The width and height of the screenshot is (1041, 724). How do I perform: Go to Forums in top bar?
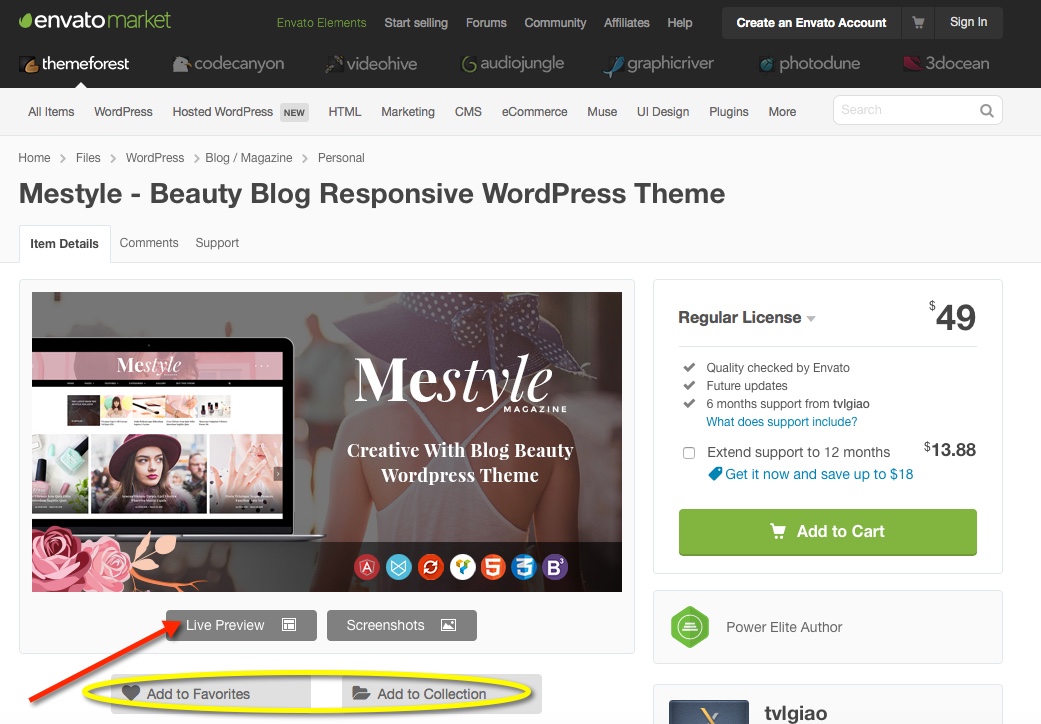(486, 23)
